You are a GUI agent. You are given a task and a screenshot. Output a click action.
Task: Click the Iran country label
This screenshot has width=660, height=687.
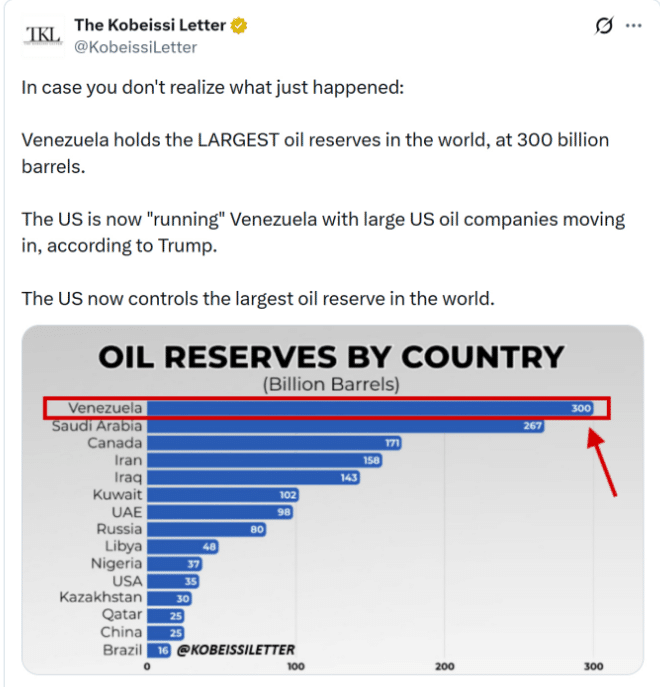tap(128, 460)
